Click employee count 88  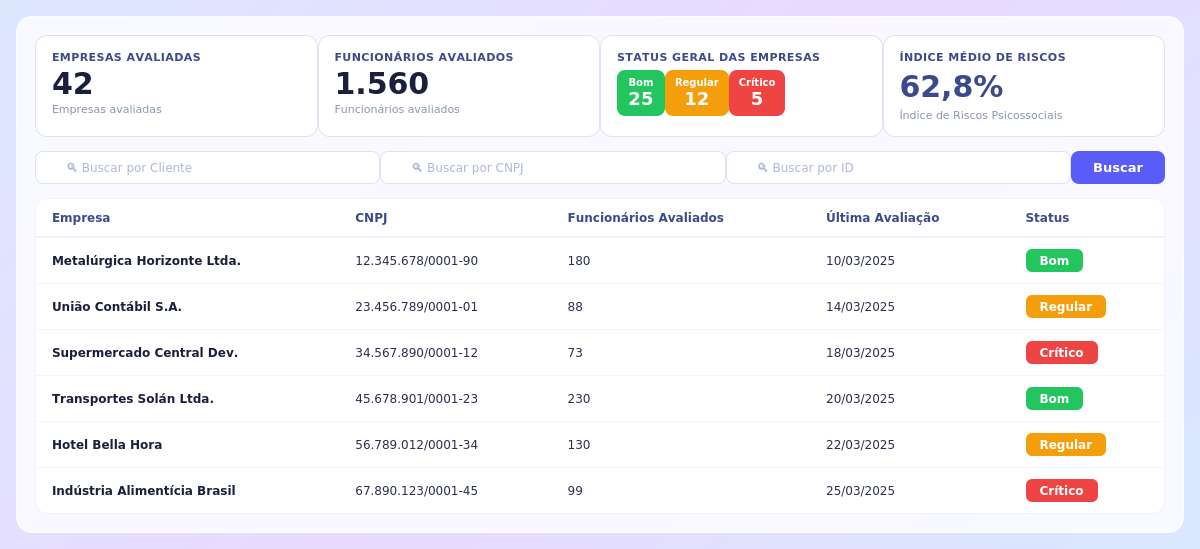pos(575,307)
